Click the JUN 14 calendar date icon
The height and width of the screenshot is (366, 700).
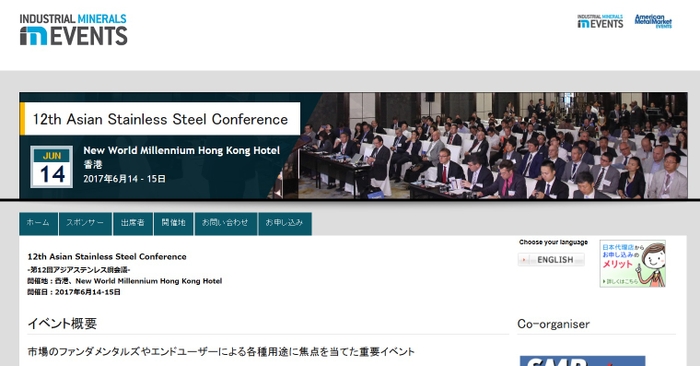(x=52, y=167)
